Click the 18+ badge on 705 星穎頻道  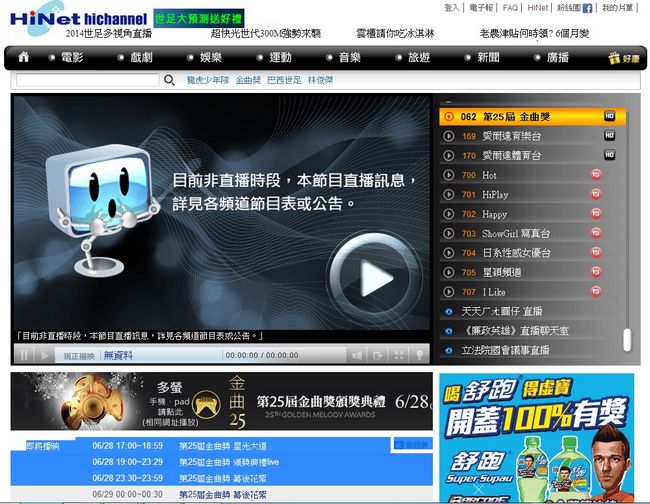pos(596,272)
